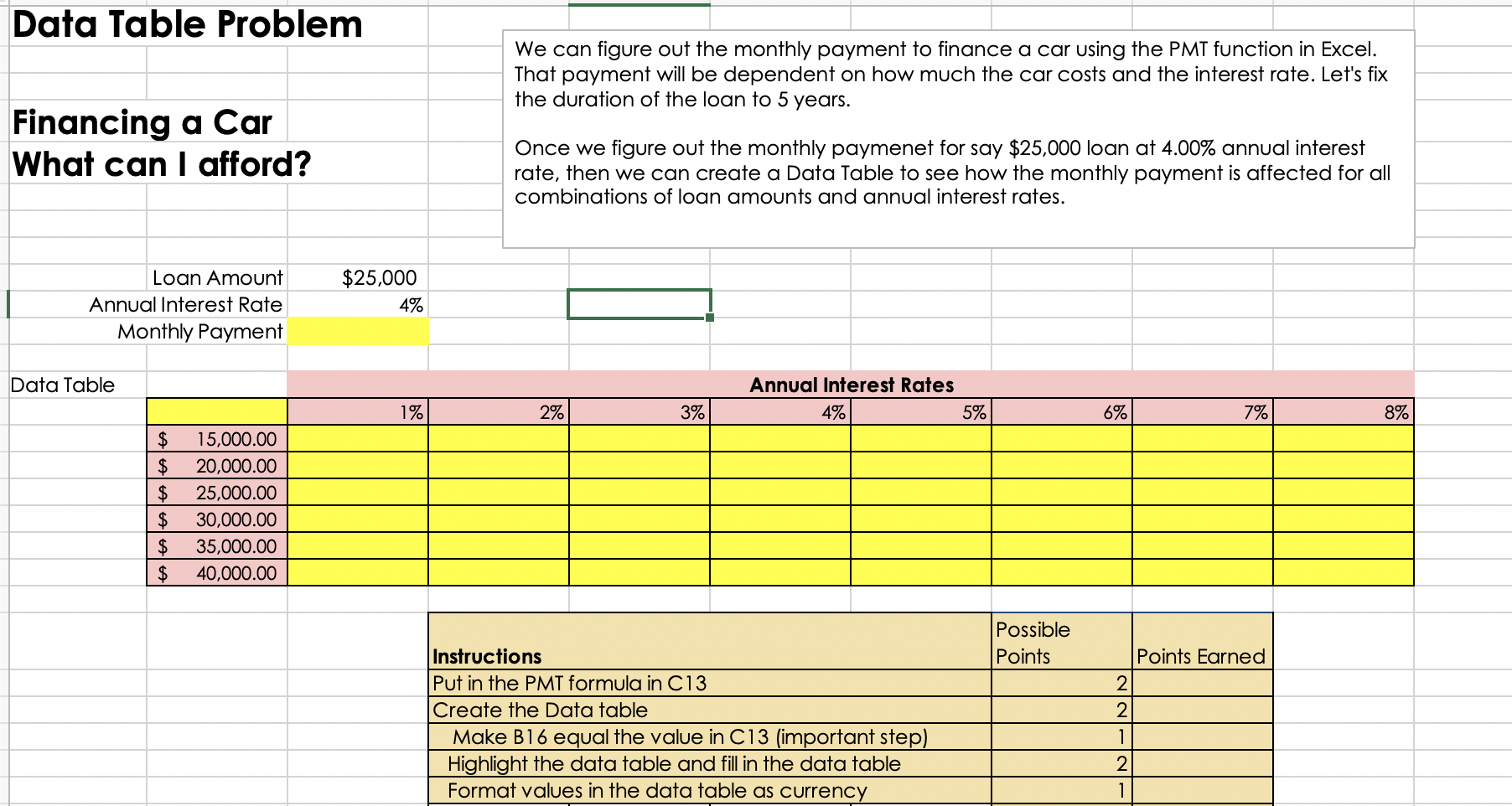Select the 'Data Table' label cell
The image size is (1512, 806).
pyautogui.click(x=63, y=385)
